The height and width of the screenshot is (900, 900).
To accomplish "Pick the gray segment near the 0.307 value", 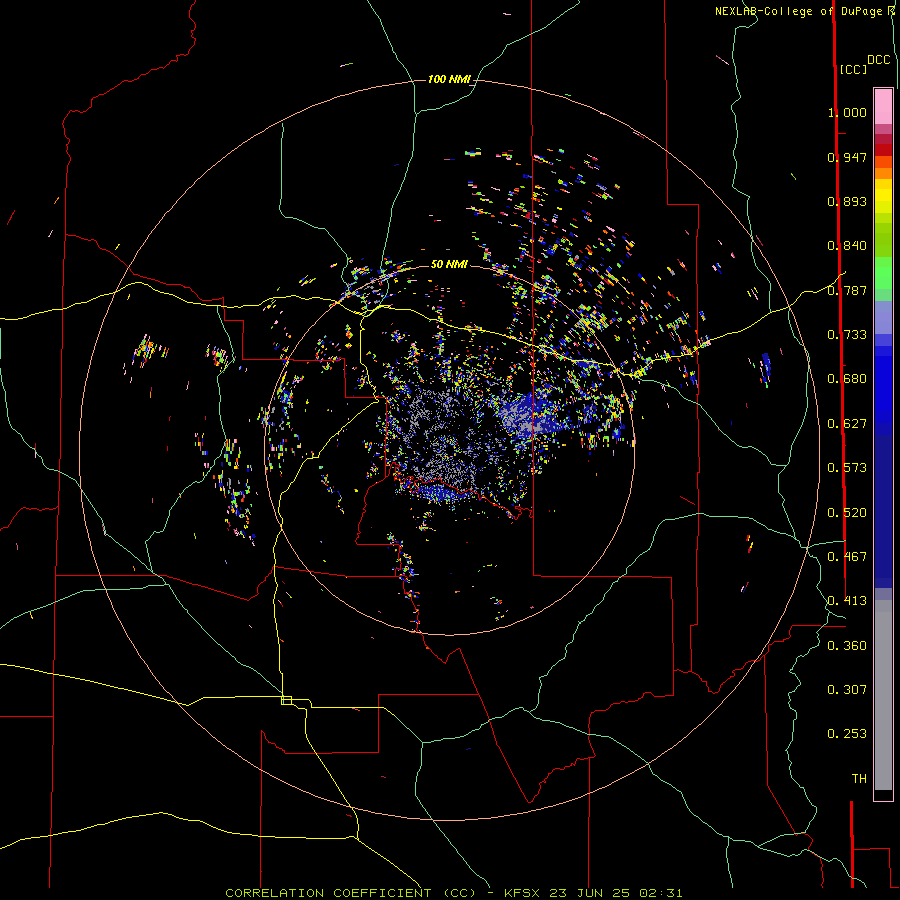I will [x=883, y=695].
